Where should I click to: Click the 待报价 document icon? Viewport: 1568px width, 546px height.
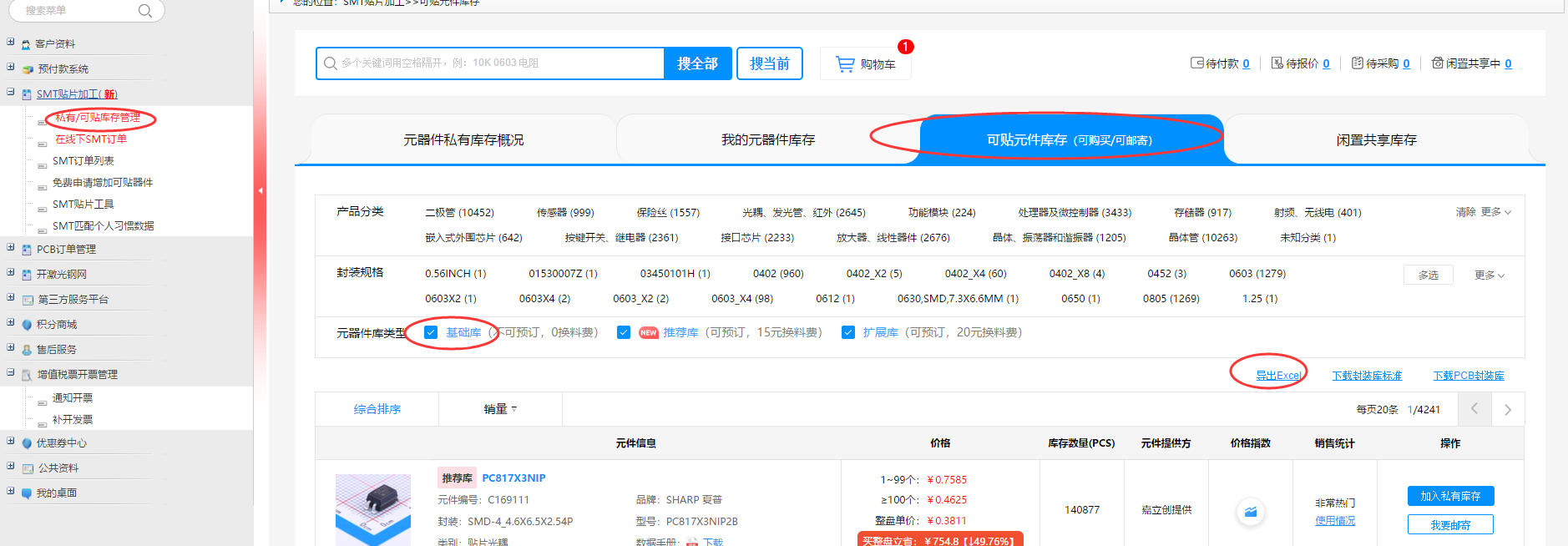click(x=1277, y=63)
